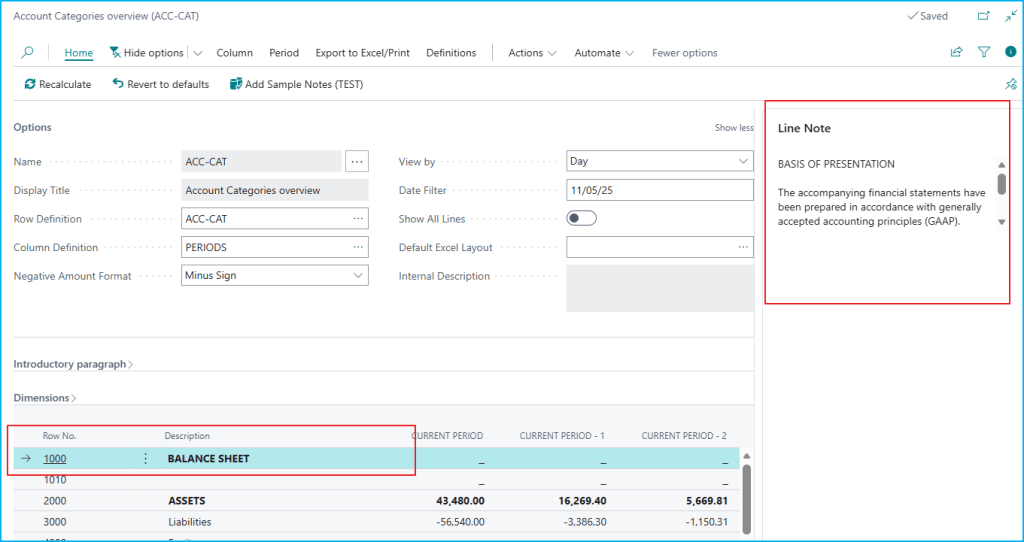Image resolution: width=1024 pixels, height=542 pixels.
Task: Click the Line Note scrollbar thumb
Action: [1001, 184]
